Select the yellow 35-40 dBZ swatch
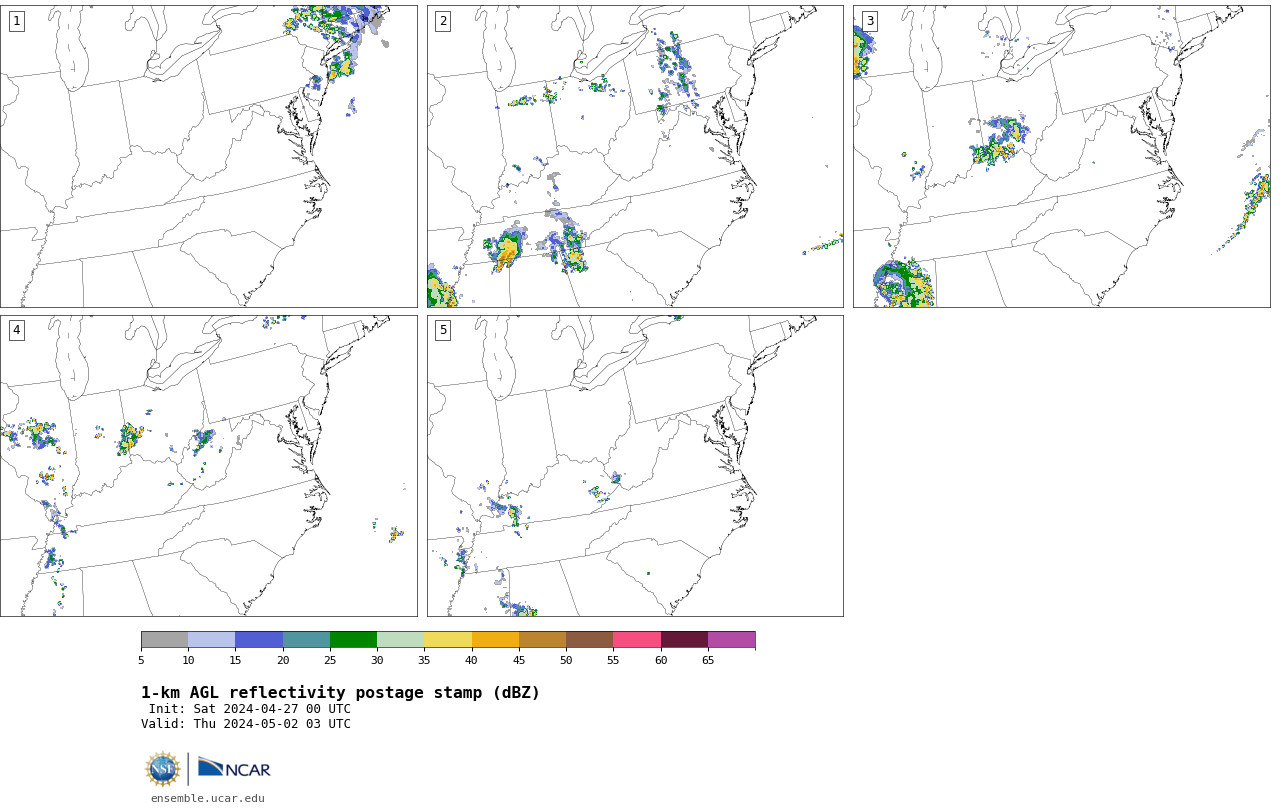 pyautogui.click(x=448, y=640)
